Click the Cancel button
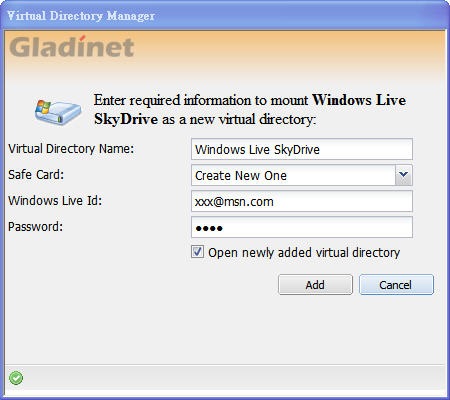 click(x=396, y=285)
